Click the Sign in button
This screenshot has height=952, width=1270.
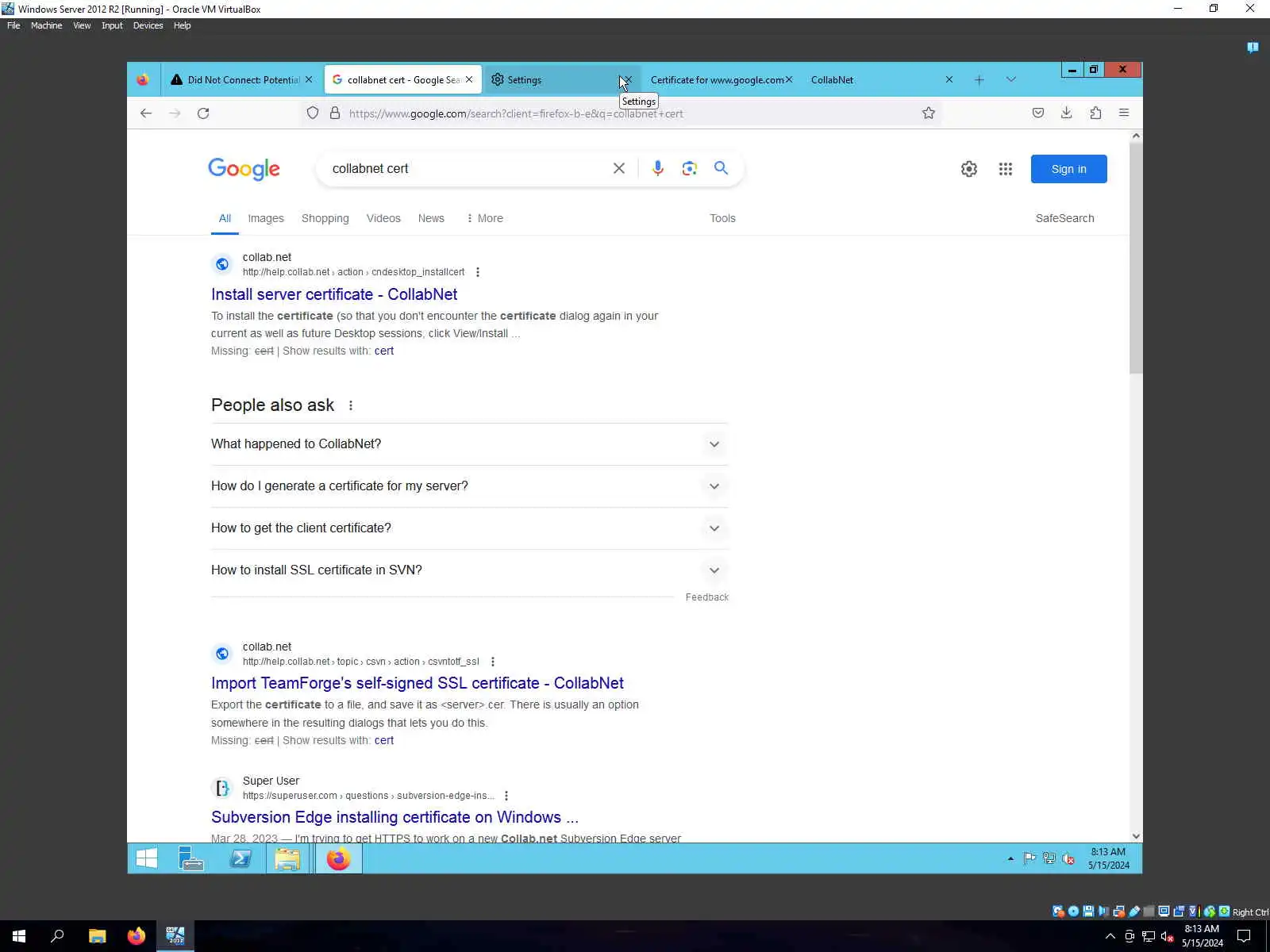(1068, 169)
